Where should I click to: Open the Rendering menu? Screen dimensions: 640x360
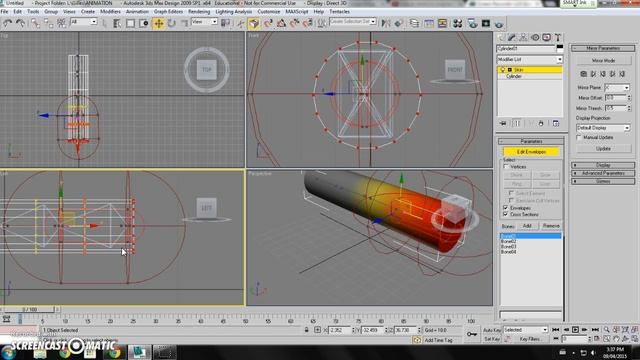[x=199, y=12]
